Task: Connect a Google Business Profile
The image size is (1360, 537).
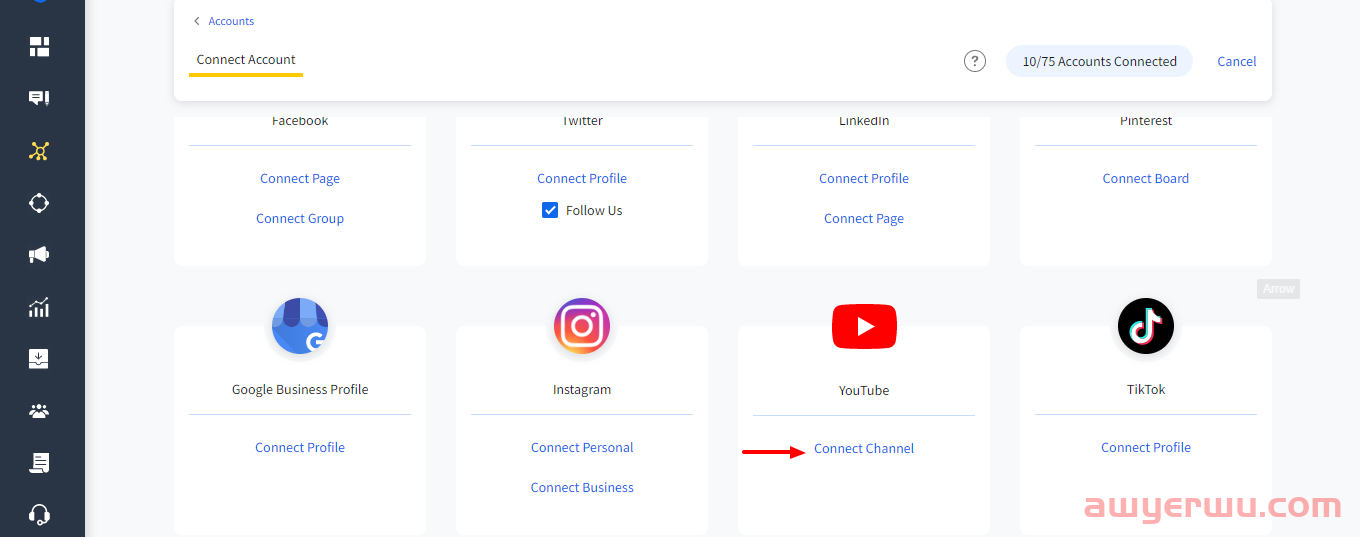Action: [x=300, y=447]
